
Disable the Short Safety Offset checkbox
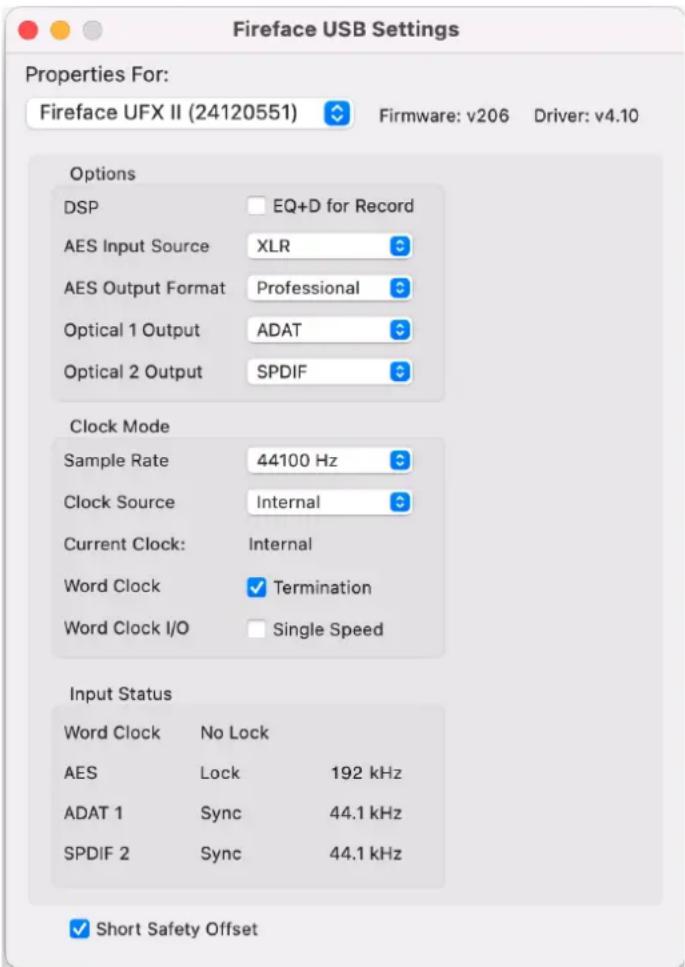pyautogui.click(x=79, y=929)
